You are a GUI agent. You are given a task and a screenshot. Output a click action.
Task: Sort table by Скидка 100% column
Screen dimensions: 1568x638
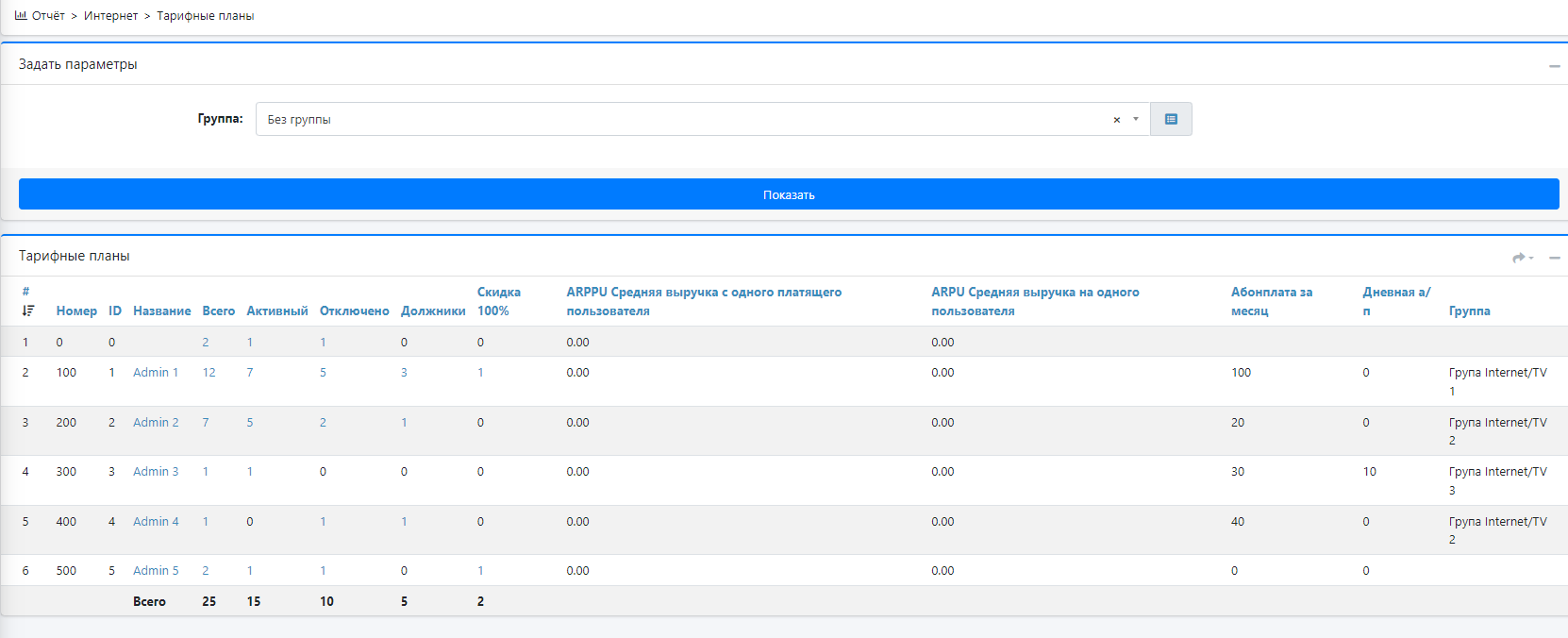(x=499, y=301)
